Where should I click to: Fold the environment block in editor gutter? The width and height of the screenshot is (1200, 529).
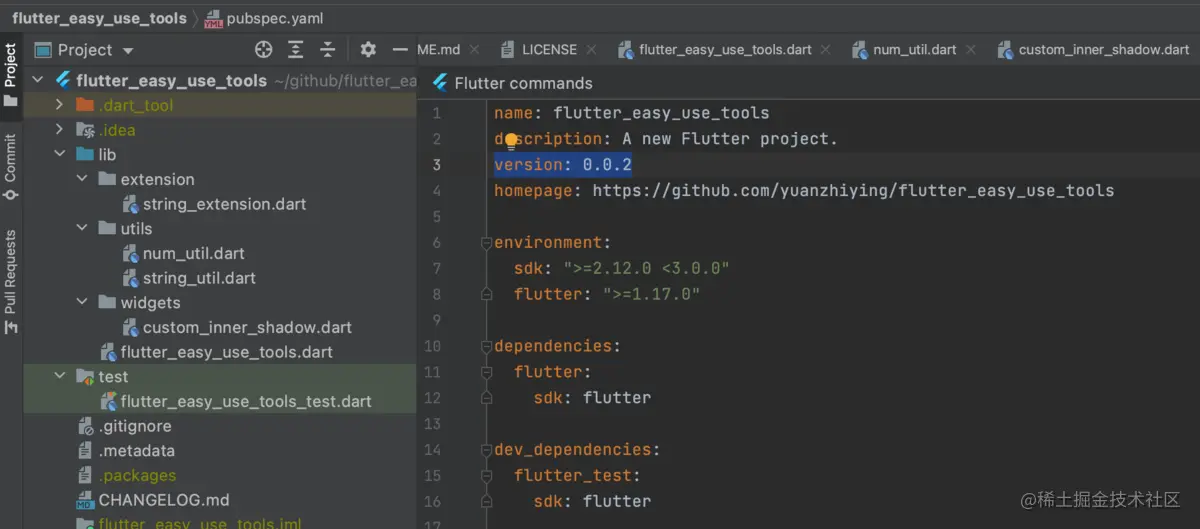pos(486,242)
